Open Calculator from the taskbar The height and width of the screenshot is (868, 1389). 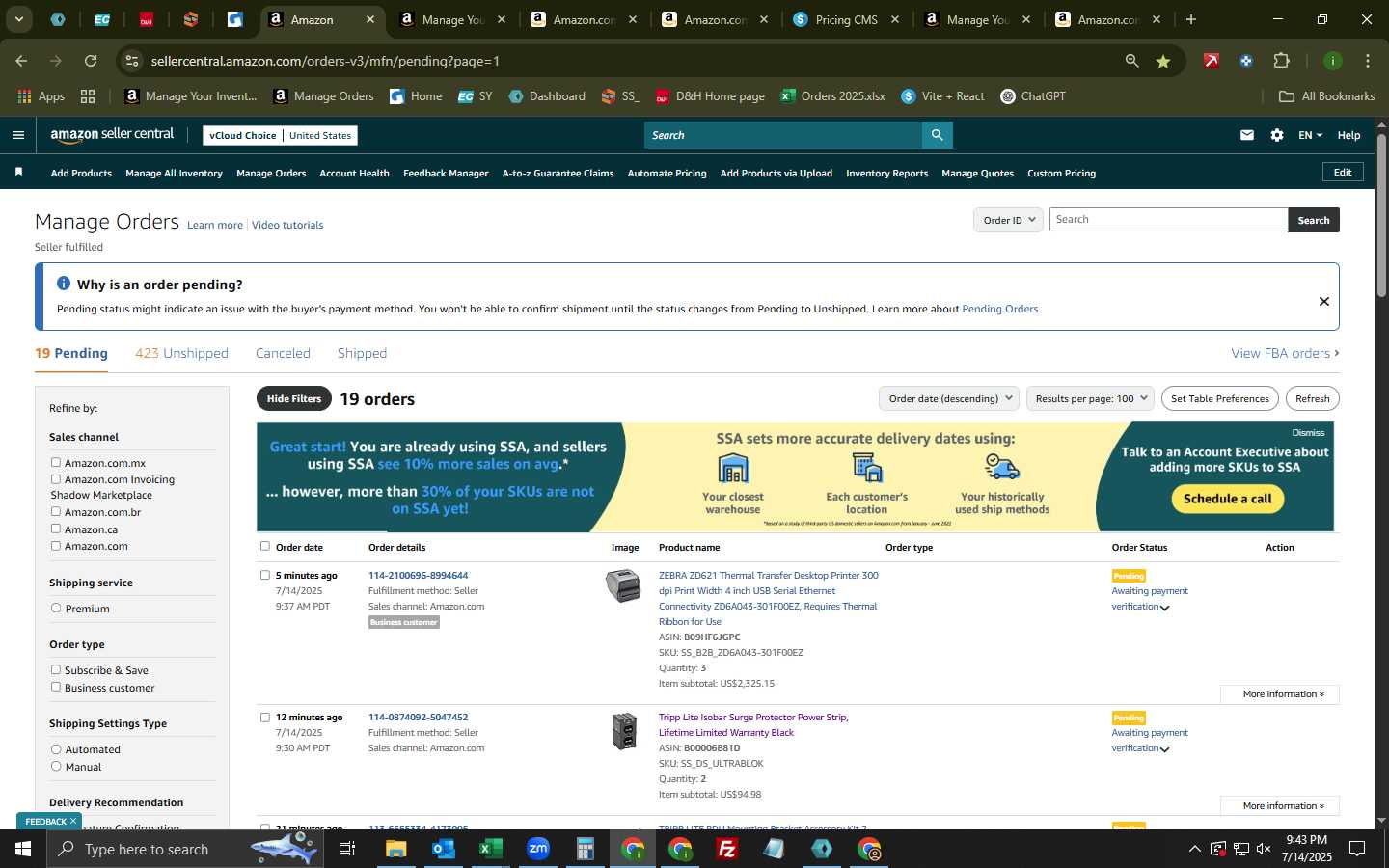click(x=586, y=849)
